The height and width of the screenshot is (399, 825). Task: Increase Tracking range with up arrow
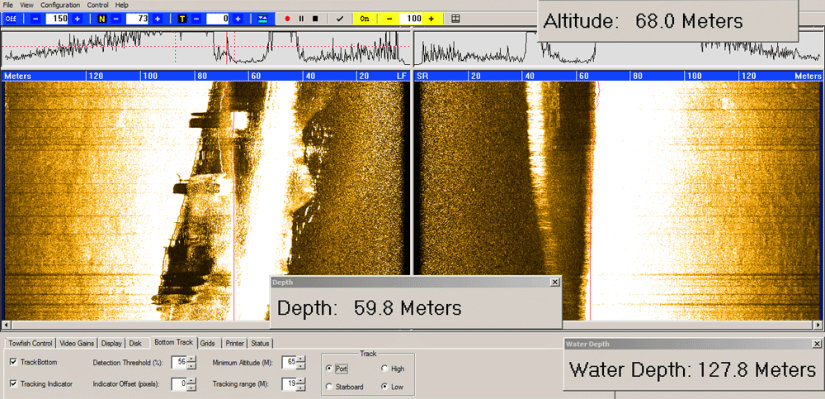point(300,381)
